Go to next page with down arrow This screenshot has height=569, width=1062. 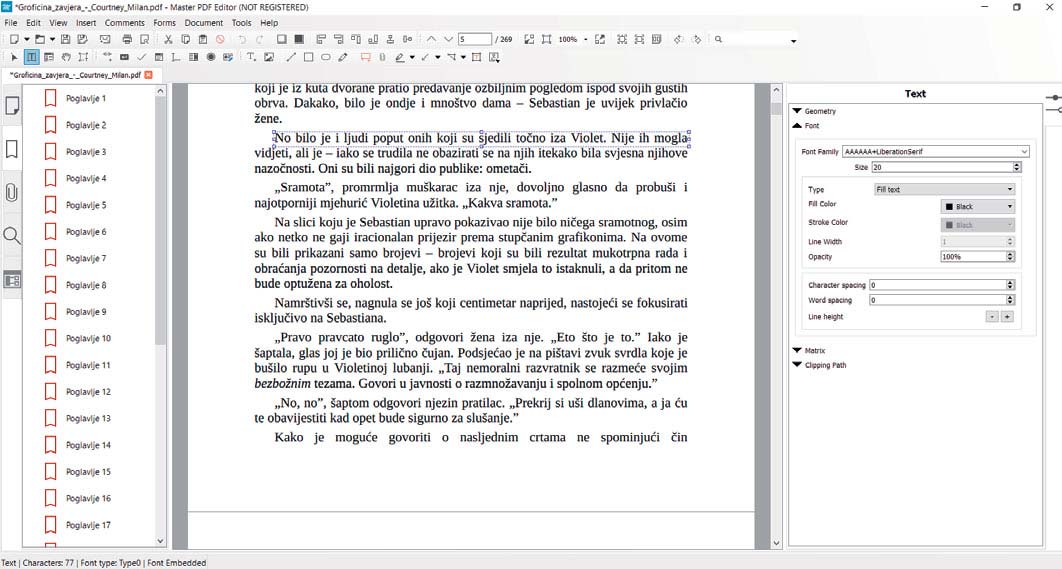(x=448, y=39)
